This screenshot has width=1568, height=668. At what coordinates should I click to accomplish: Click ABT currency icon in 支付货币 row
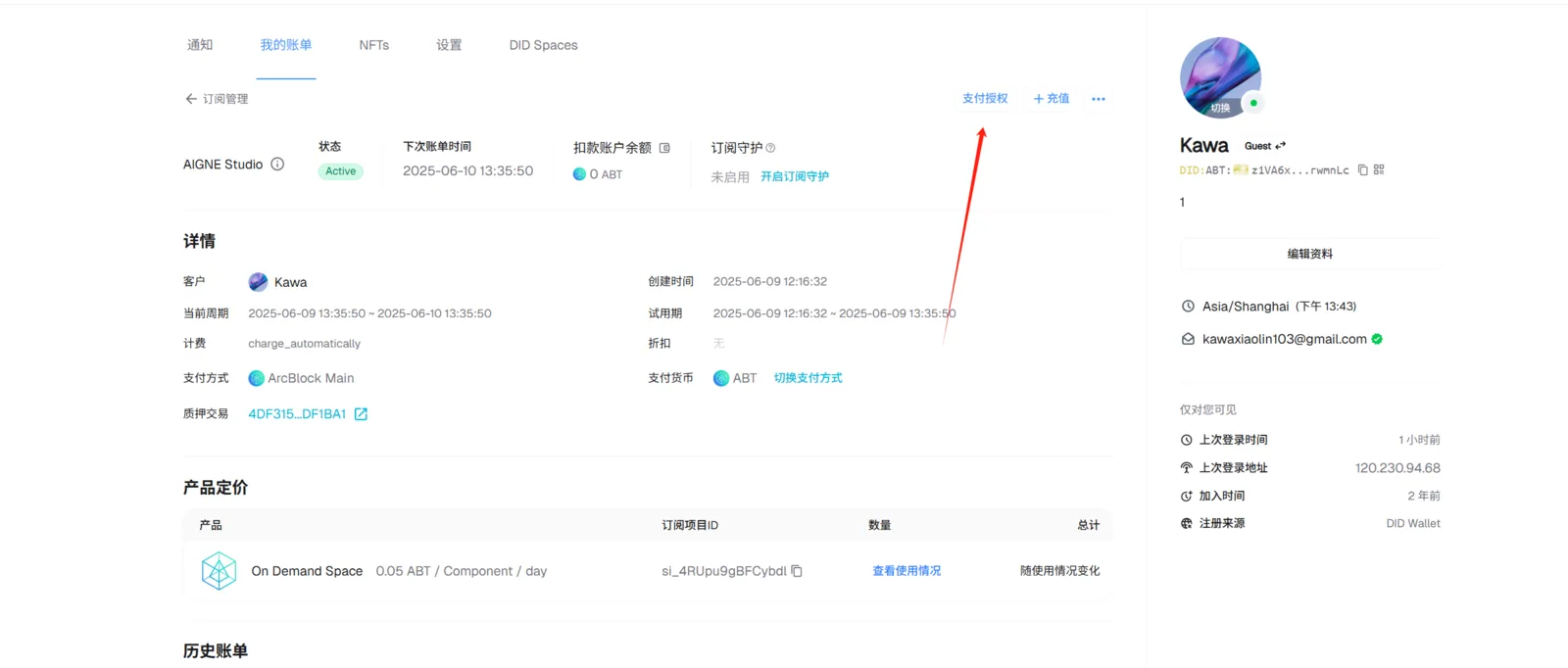pyautogui.click(x=721, y=378)
